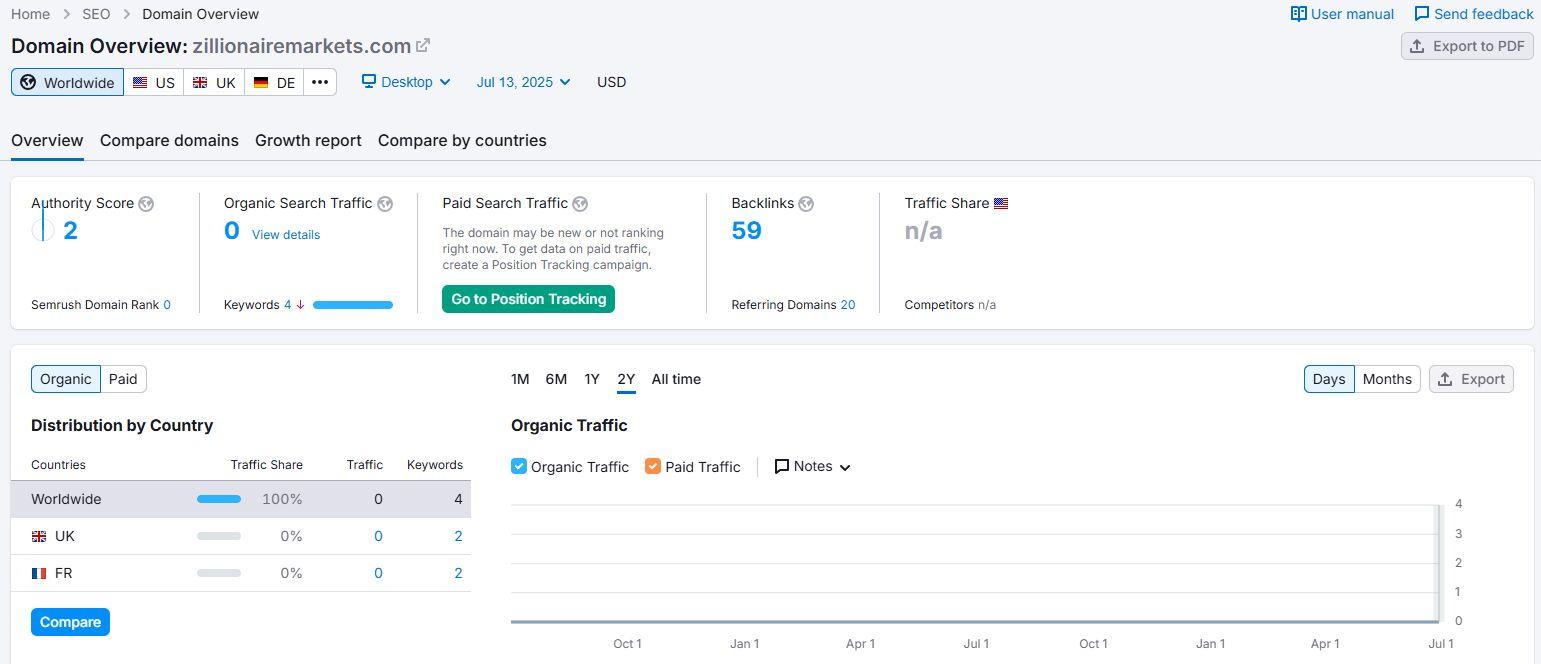1541x664 pixels.
Task: Select the 6M time range
Action: point(556,379)
